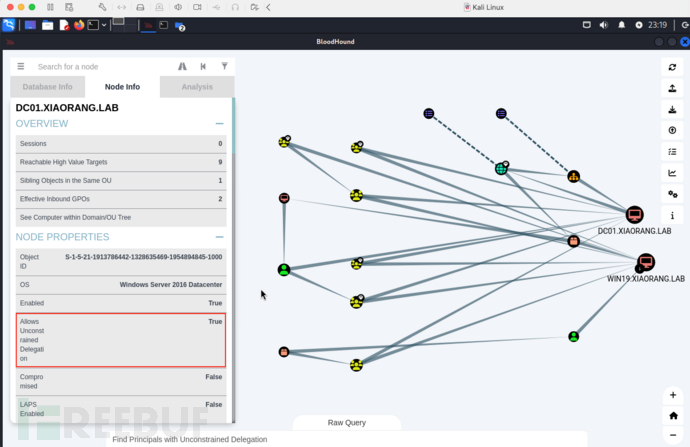
Task: Reset the graph view with home icon
Action: pyautogui.click(x=673, y=415)
